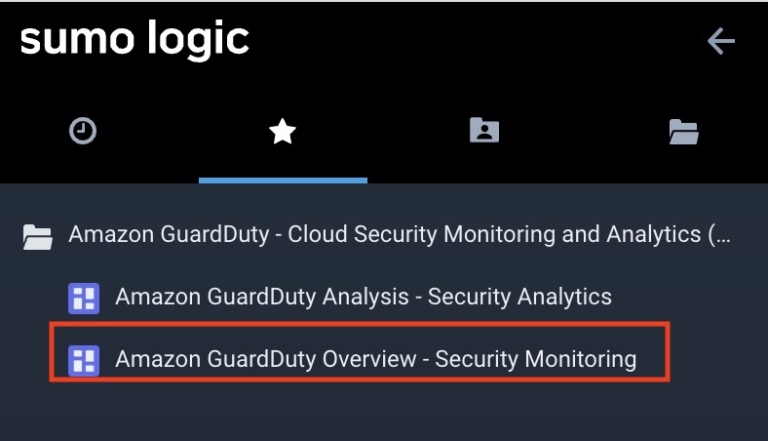Switch to the Library folder tab
This screenshot has width=768, height=441.
point(684,131)
